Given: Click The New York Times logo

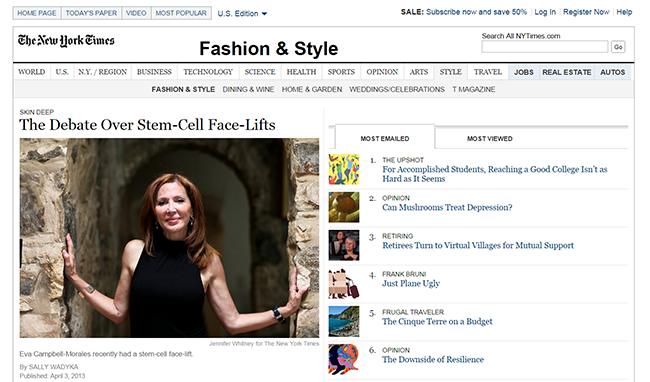Looking at the screenshot, I should pyautogui.click(x=66, y=41).
